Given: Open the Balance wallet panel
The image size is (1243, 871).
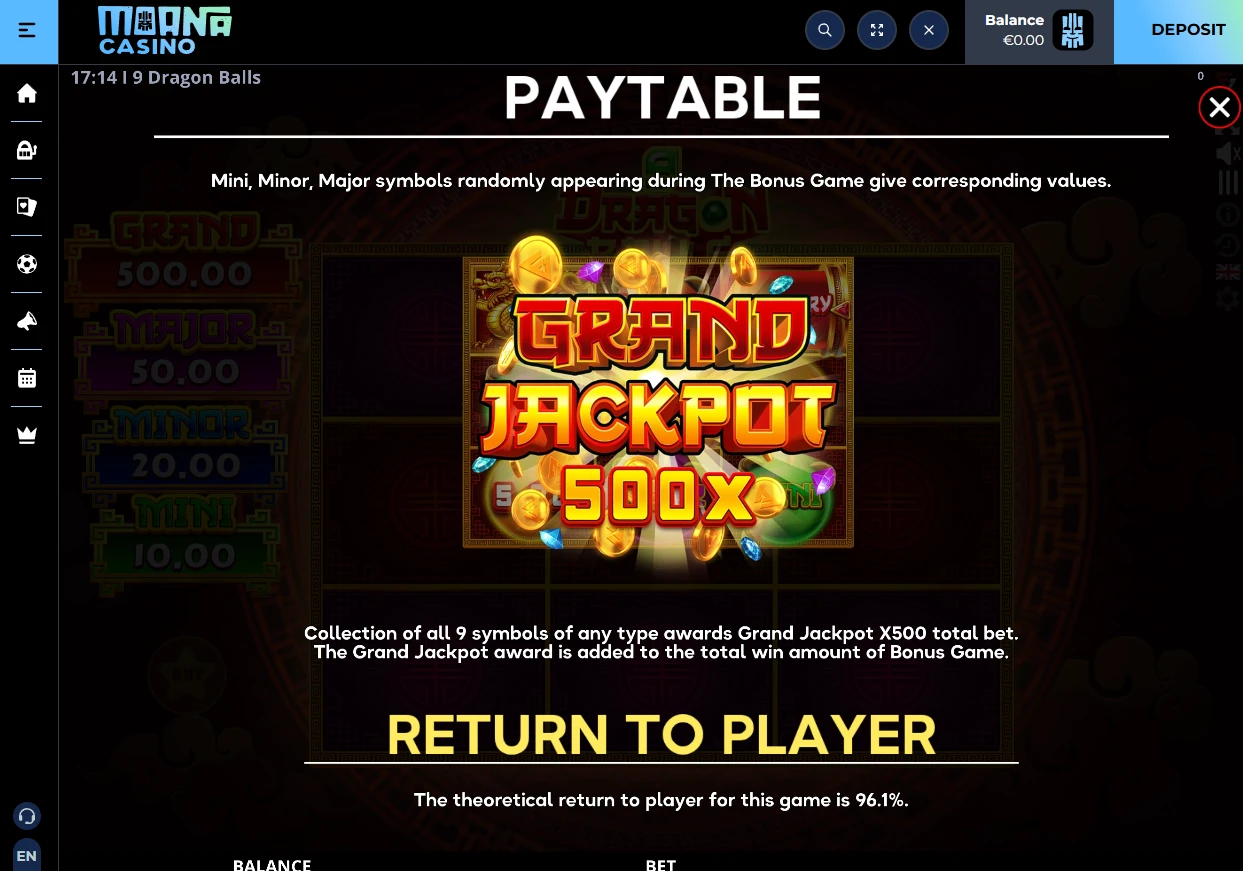Looking at the screenshot, I should pyautogui.click(x=1039, y=31).
